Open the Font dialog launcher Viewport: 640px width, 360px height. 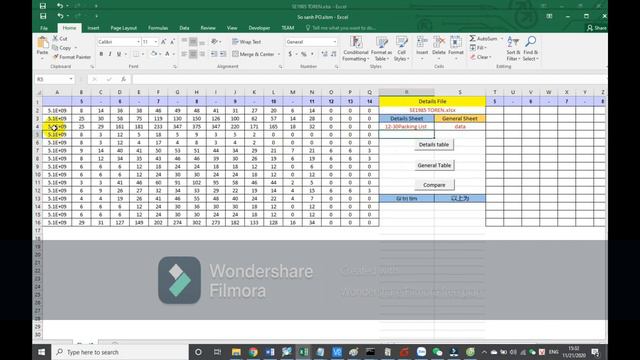[175, 67]
